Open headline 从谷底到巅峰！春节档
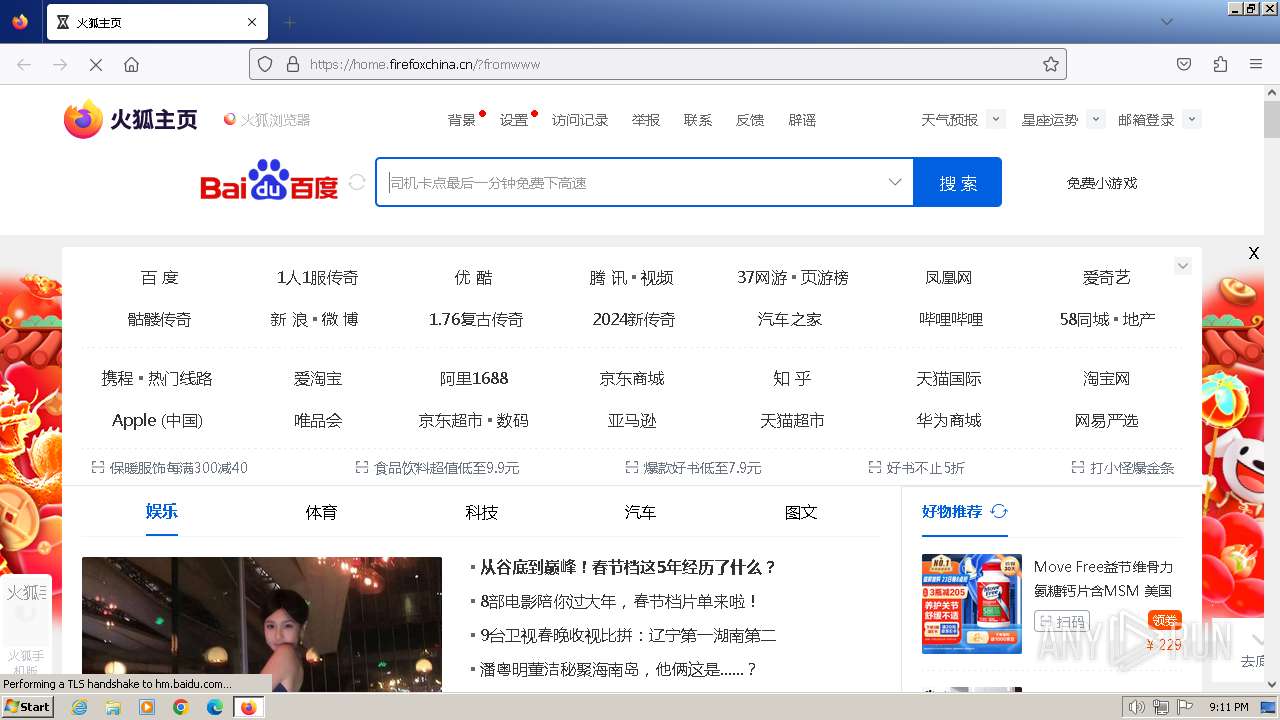The image size is (1280, 720). pyautogui.click(x=628, y=567)
